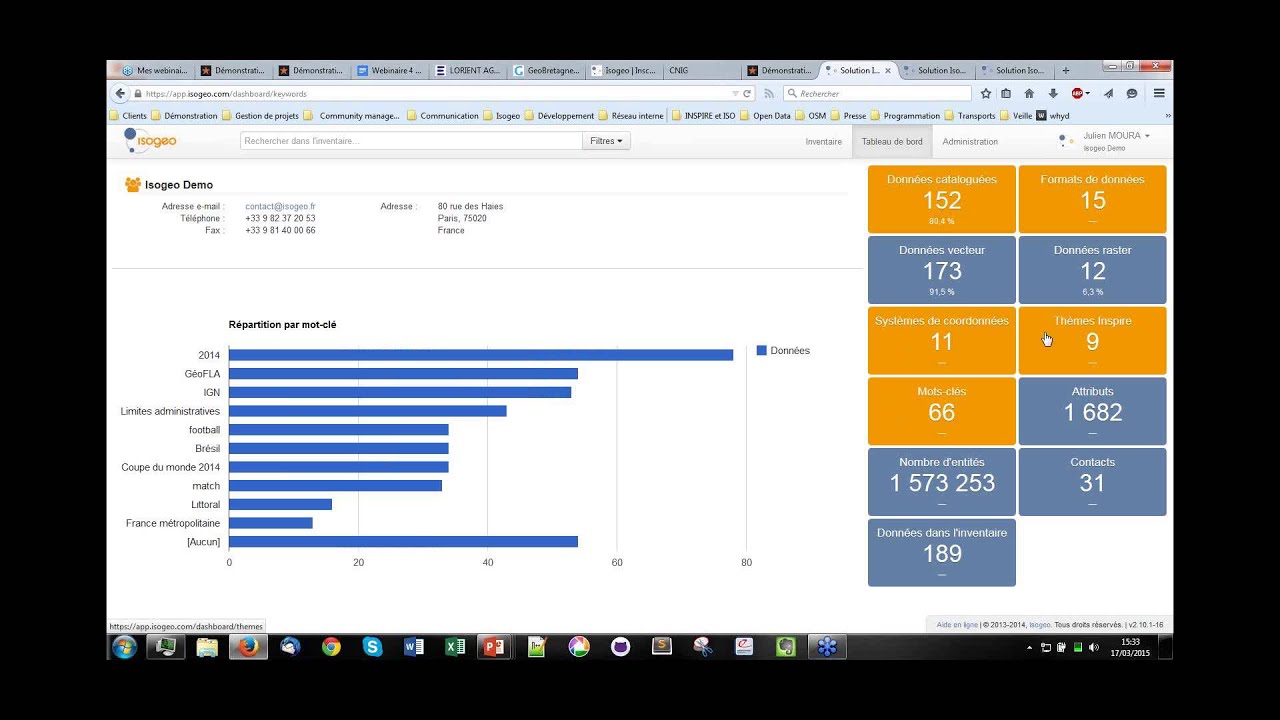This screenshot has width=1280, height=720.
Task: Click the address bar URL field
Action: coord(435,93)
